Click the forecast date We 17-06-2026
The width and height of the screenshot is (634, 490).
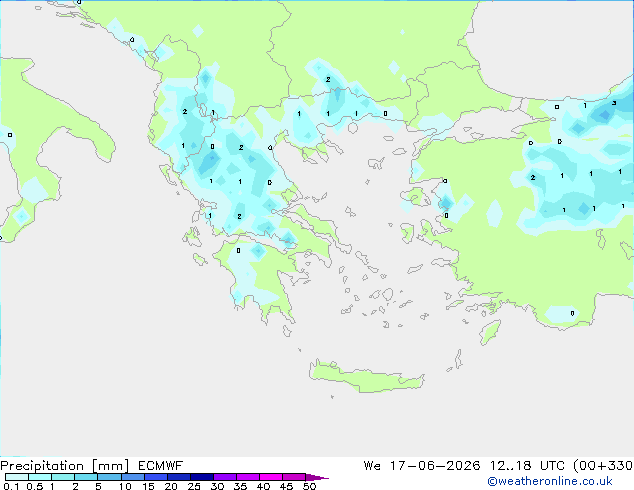pos(422,466)
